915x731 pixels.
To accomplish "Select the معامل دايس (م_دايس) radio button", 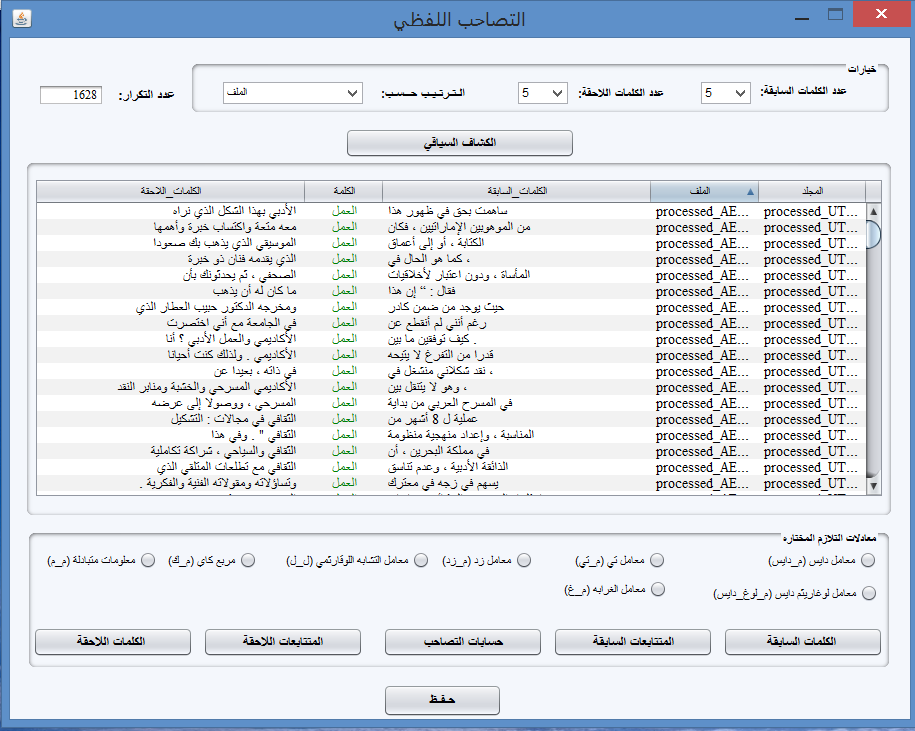I will tap(868, 560).
